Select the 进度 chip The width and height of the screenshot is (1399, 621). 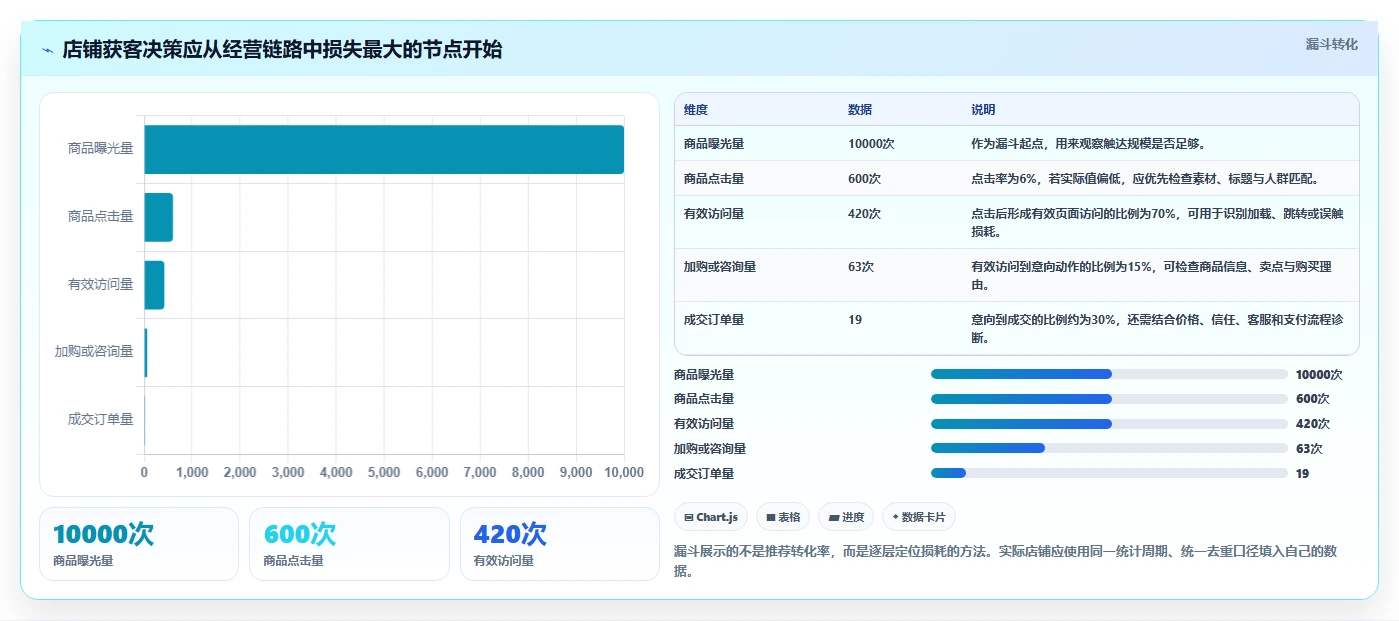[x=846, y=517]
